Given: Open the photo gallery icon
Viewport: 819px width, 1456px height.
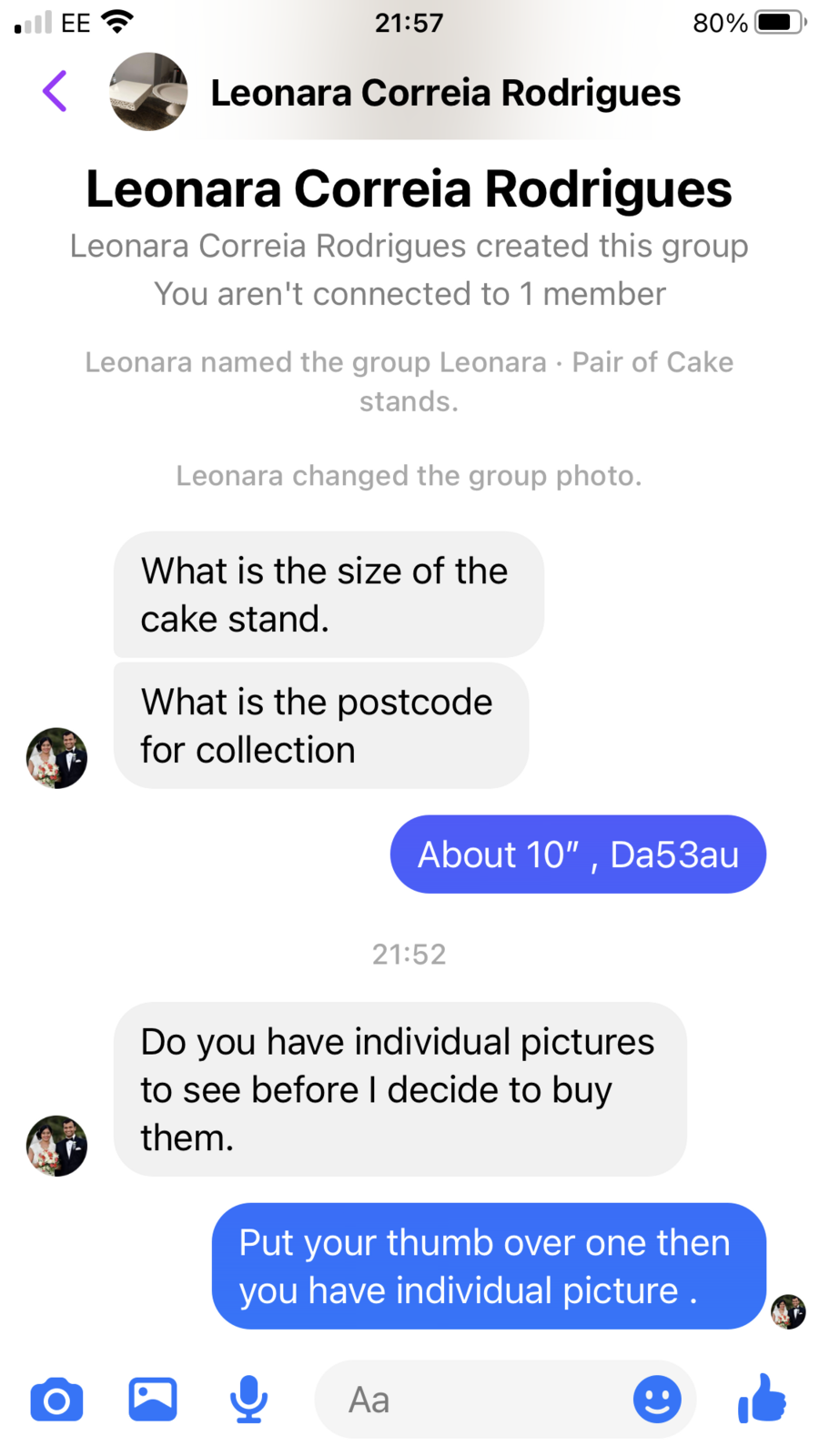Looking at the screenshot, I should (153, 1400).
